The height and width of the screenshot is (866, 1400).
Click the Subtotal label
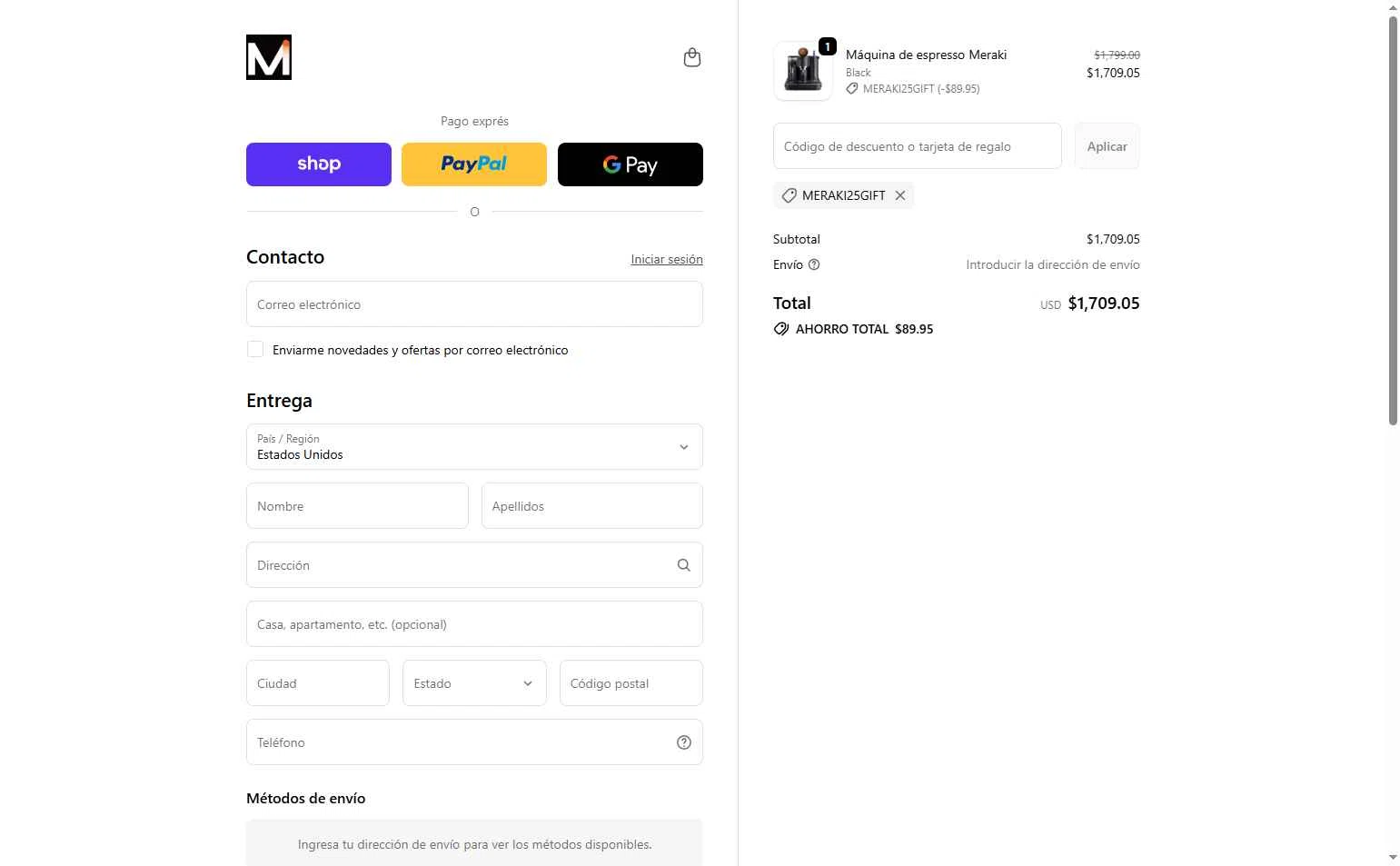click(797, 239)
